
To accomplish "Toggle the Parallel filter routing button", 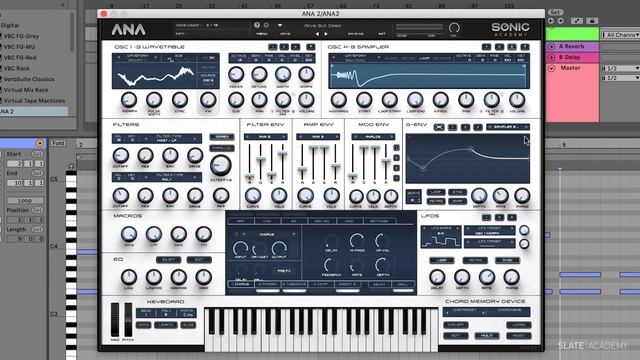I will click(x=222, y=148).
